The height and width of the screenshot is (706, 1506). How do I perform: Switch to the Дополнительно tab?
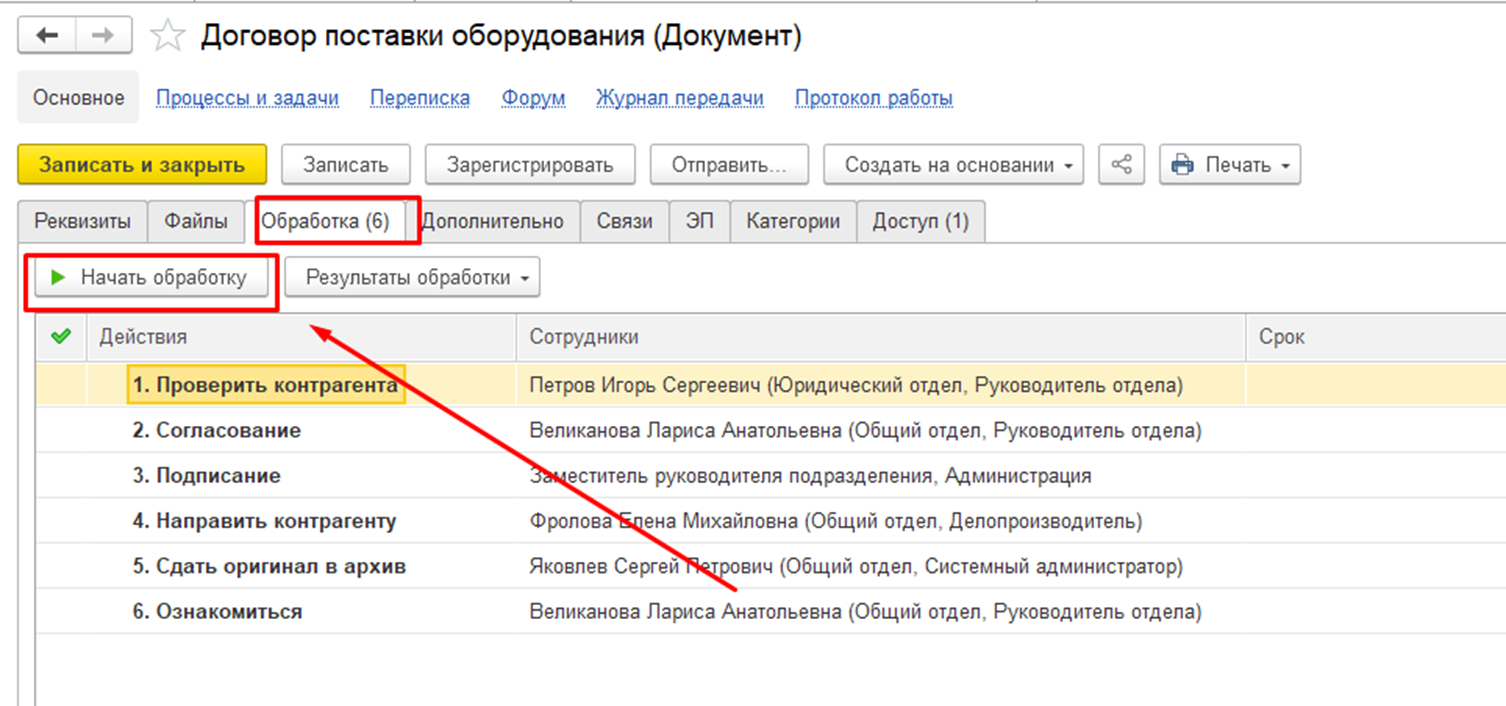click(x=493, y=222)
